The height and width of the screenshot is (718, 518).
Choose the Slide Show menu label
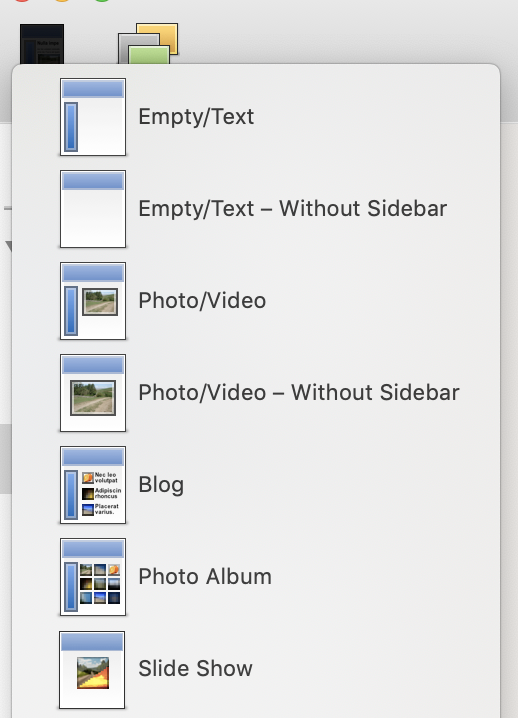point(195,669)
